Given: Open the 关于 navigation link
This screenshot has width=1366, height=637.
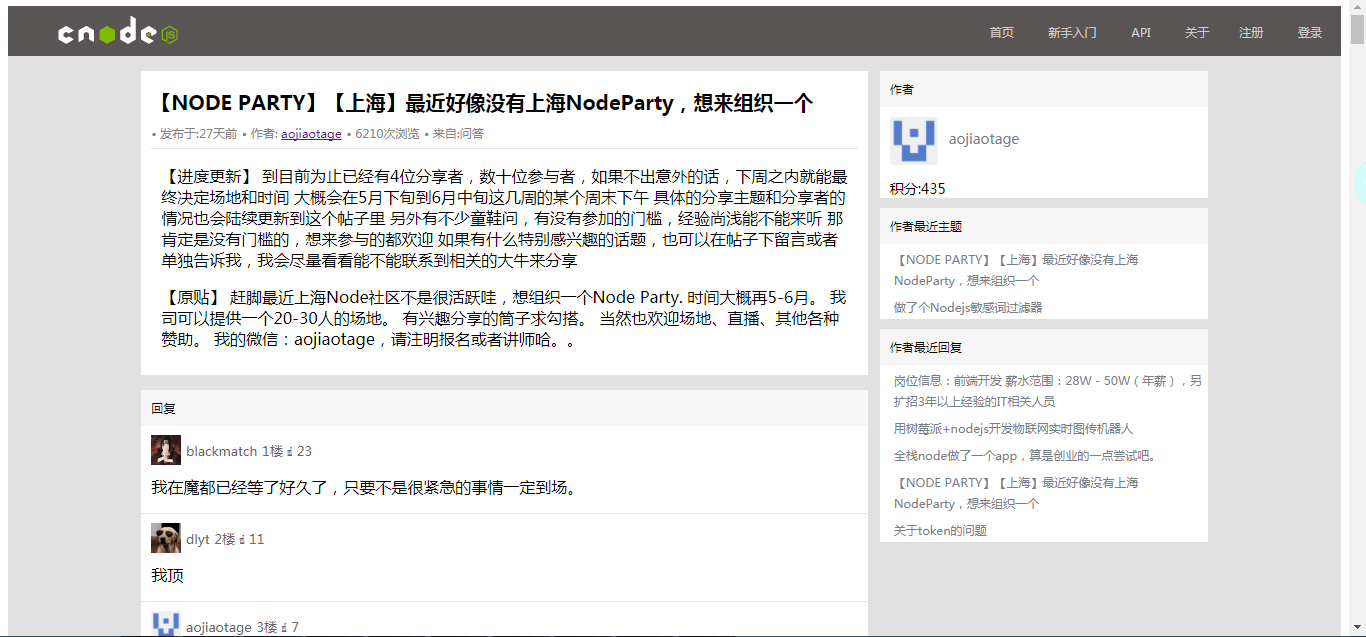Looking at the screenshot, I should [x=1197, y=32].
